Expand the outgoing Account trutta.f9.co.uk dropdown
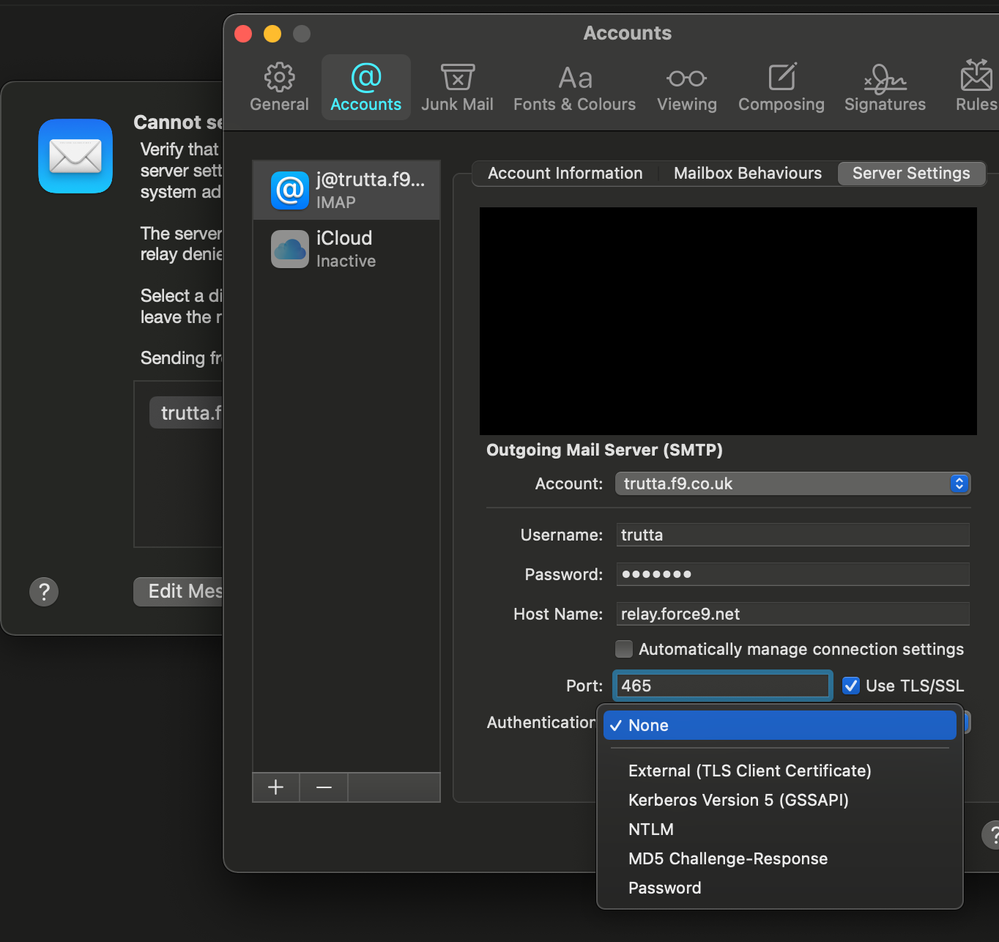 793,484
